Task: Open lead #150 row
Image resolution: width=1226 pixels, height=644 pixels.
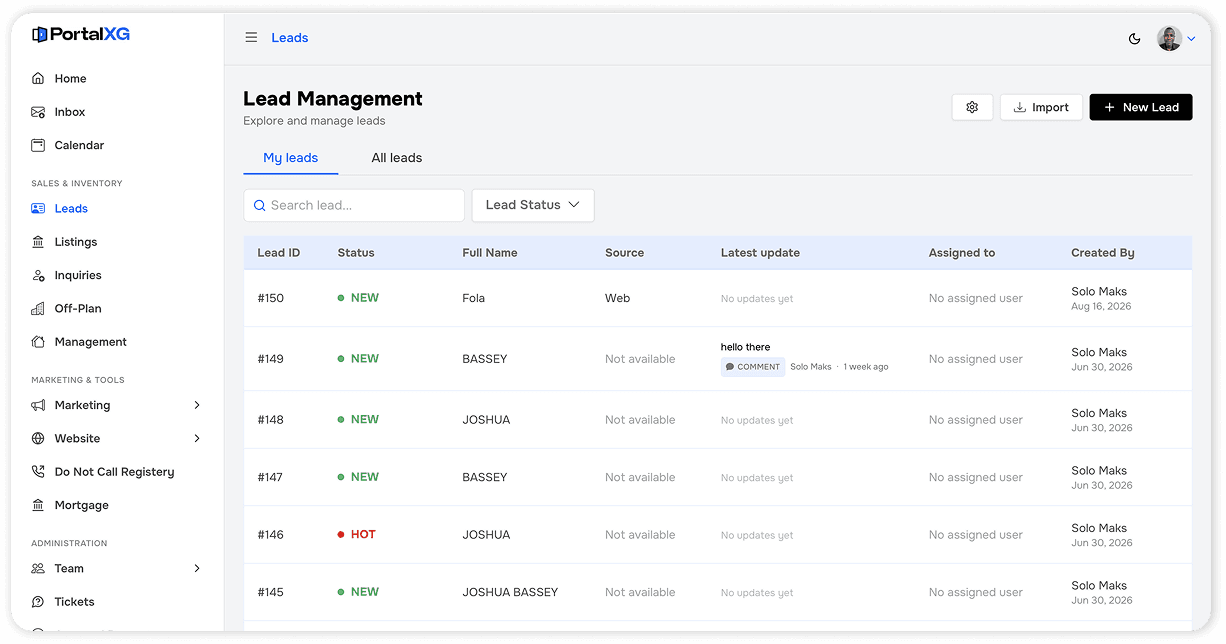Action: pyautogui.click(x=718, y=298)
